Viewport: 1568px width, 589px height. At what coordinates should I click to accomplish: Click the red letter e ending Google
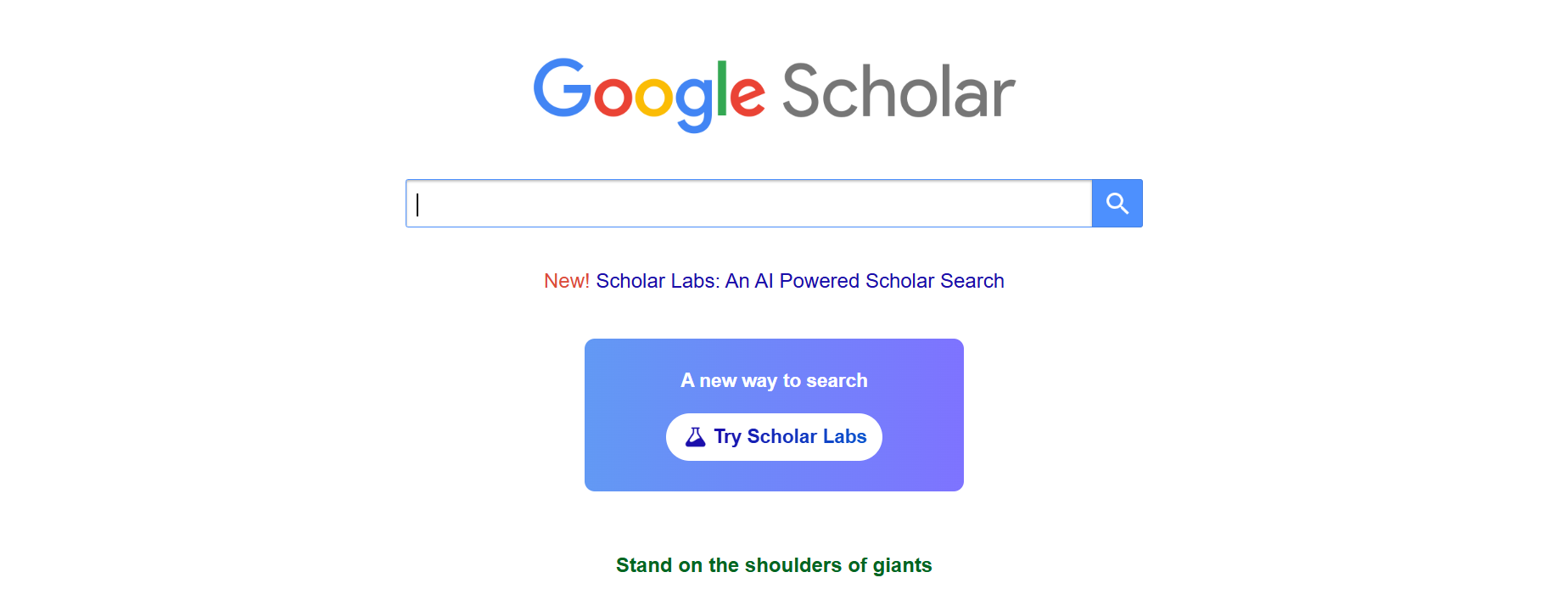click(x=747, y=97)
